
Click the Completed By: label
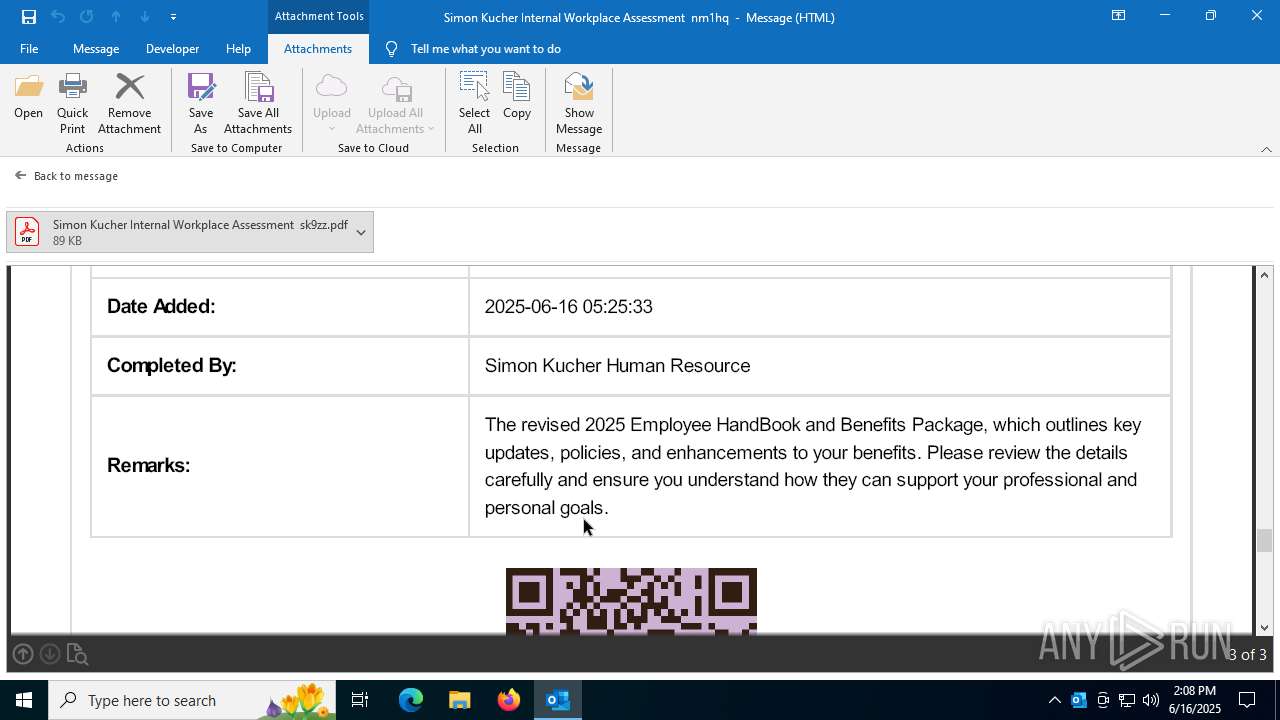click(x=171, y=365)
